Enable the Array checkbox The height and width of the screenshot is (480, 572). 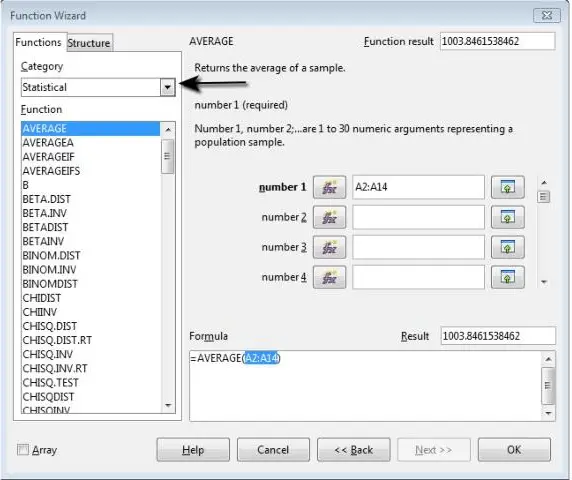click(x=23, y=449)
